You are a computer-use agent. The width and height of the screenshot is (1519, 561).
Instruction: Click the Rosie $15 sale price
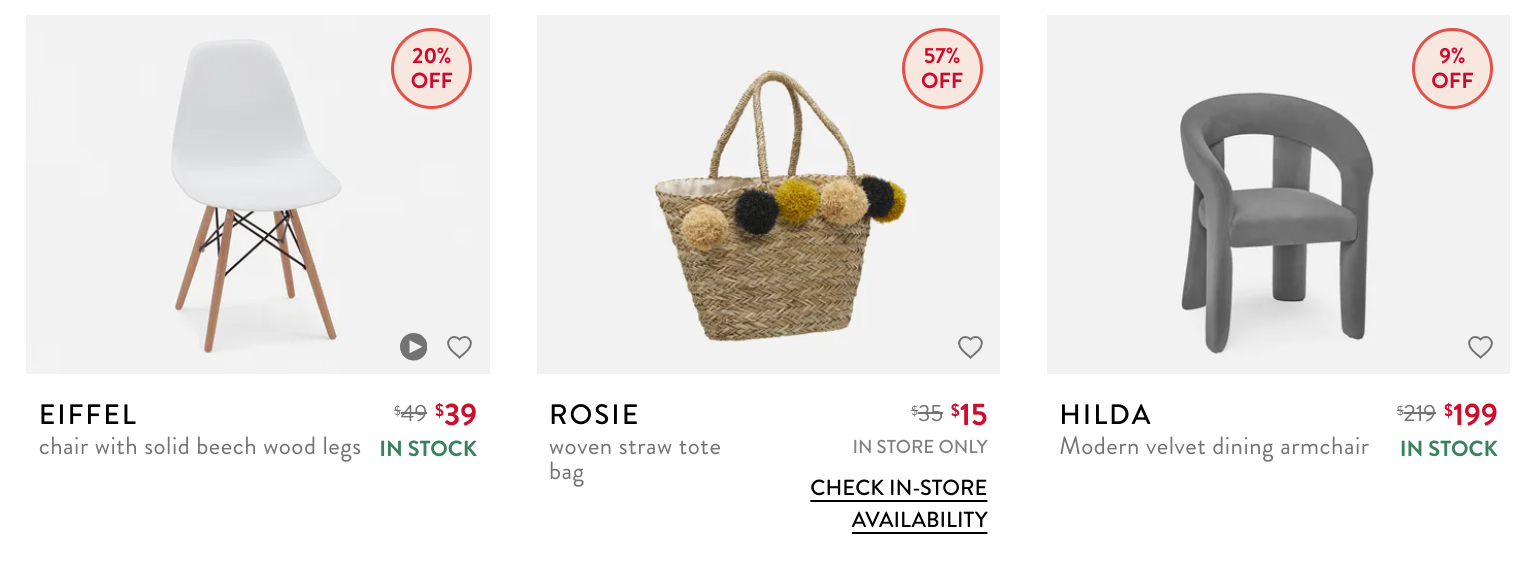pyautogui.click(x=969, y=414)
